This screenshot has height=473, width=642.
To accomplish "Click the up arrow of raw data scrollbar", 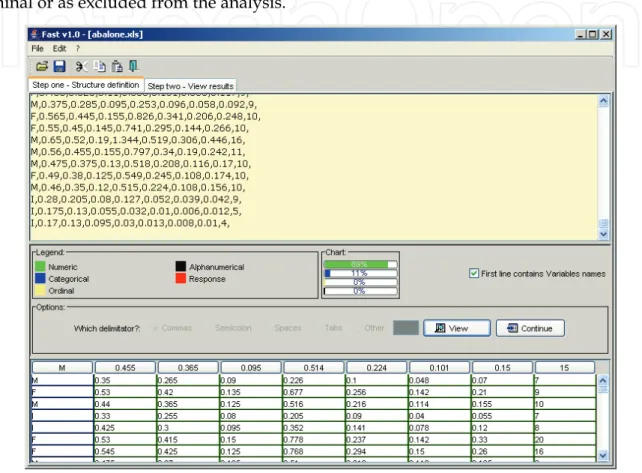I will pyautogui.click(x=603, y=101).
